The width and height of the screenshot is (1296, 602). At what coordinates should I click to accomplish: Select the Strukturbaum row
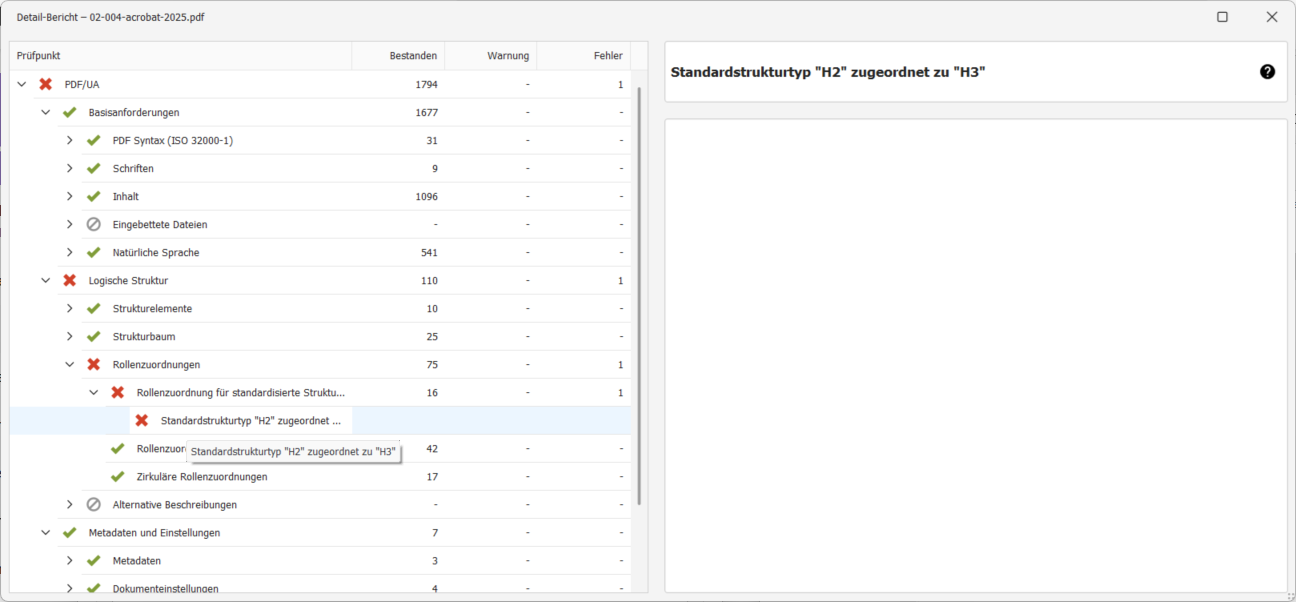pos(144,337)
